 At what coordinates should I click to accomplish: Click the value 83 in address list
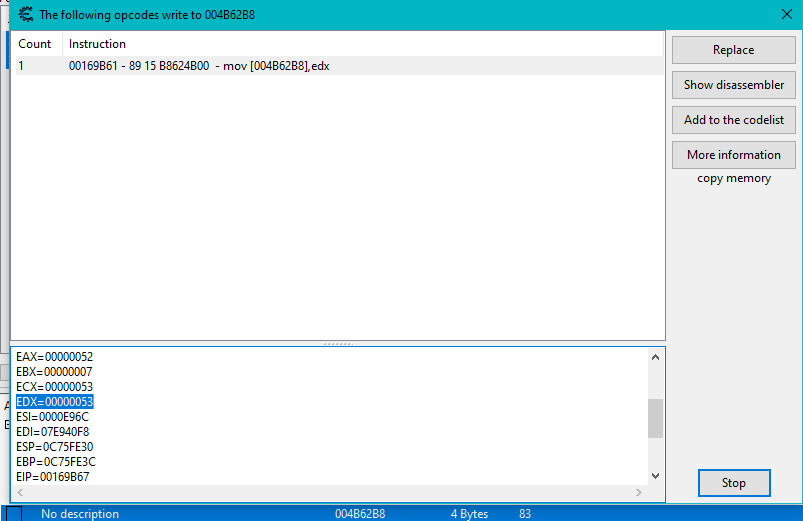point(525,514)
